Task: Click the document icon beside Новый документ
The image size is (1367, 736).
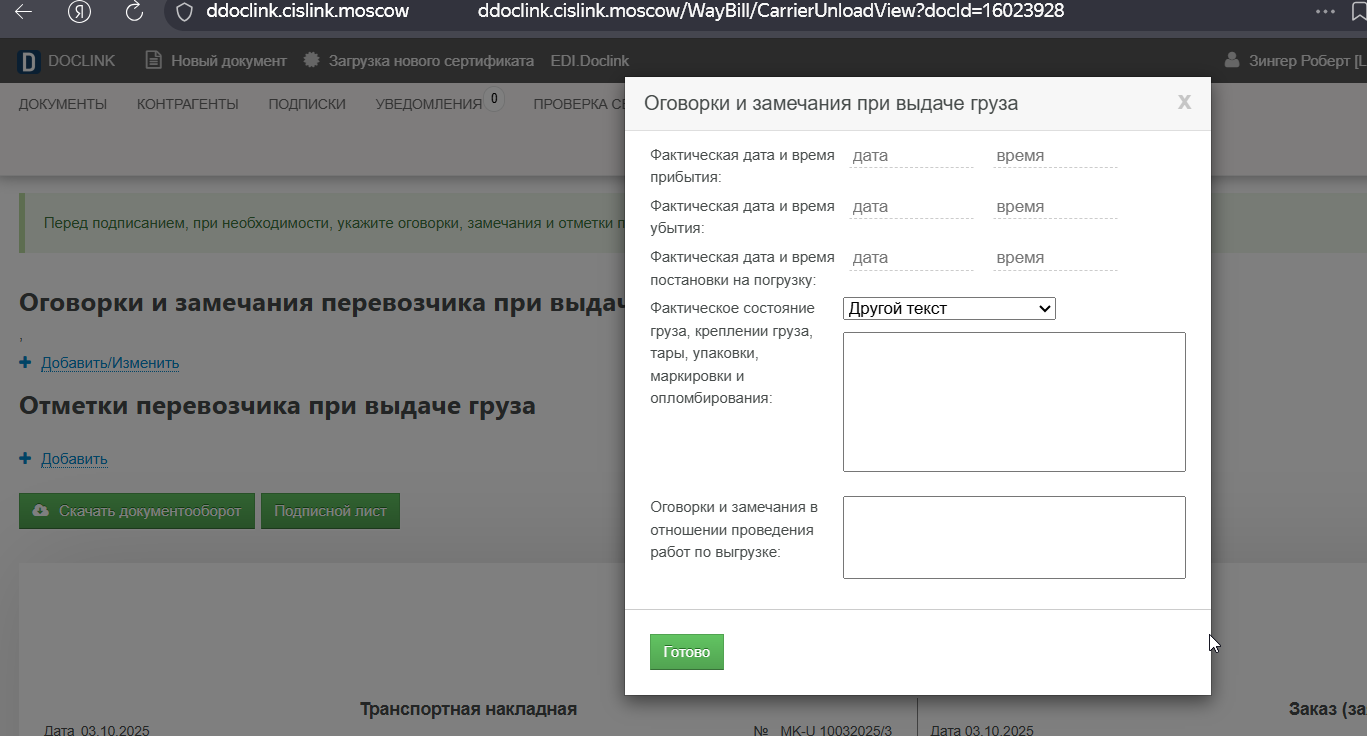Action: tap(153, 61)
